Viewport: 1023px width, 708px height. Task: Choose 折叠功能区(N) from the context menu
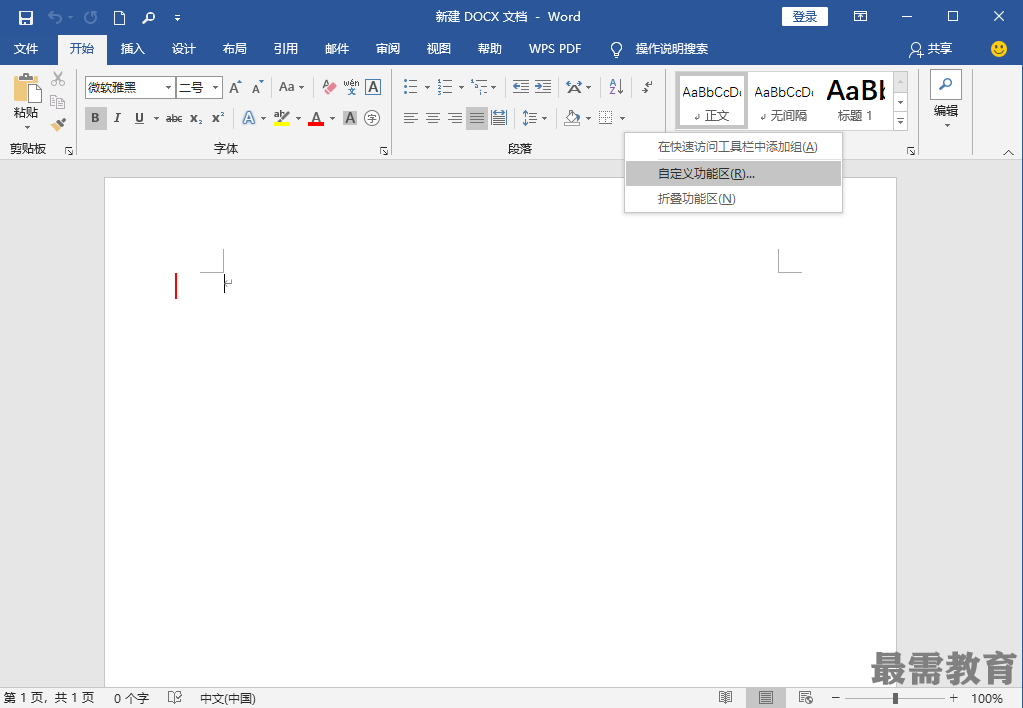733,198
